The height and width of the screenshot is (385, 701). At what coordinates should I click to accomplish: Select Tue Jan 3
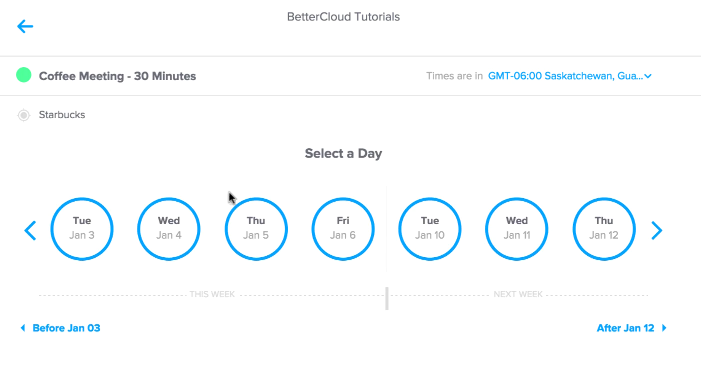click(82, 229)
